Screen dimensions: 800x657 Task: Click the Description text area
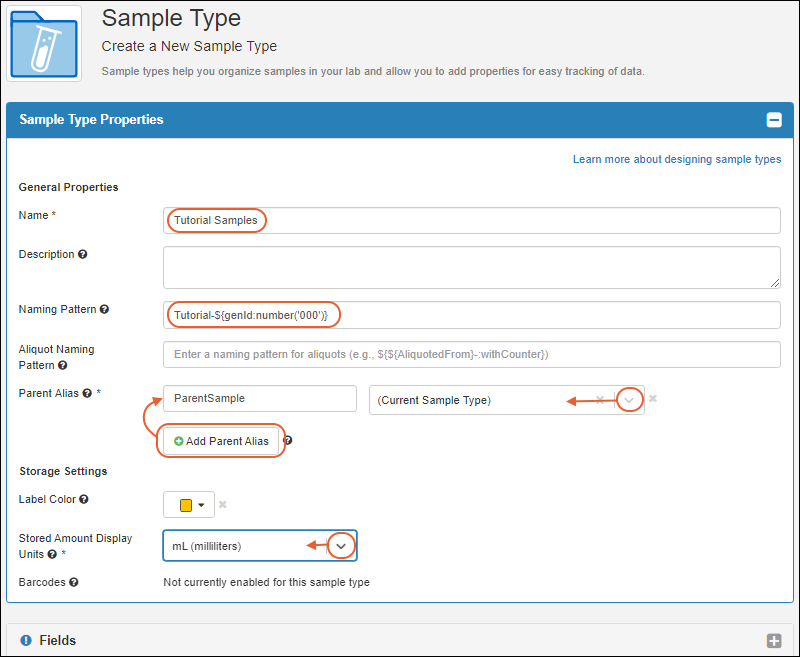[x=471, y=267]
